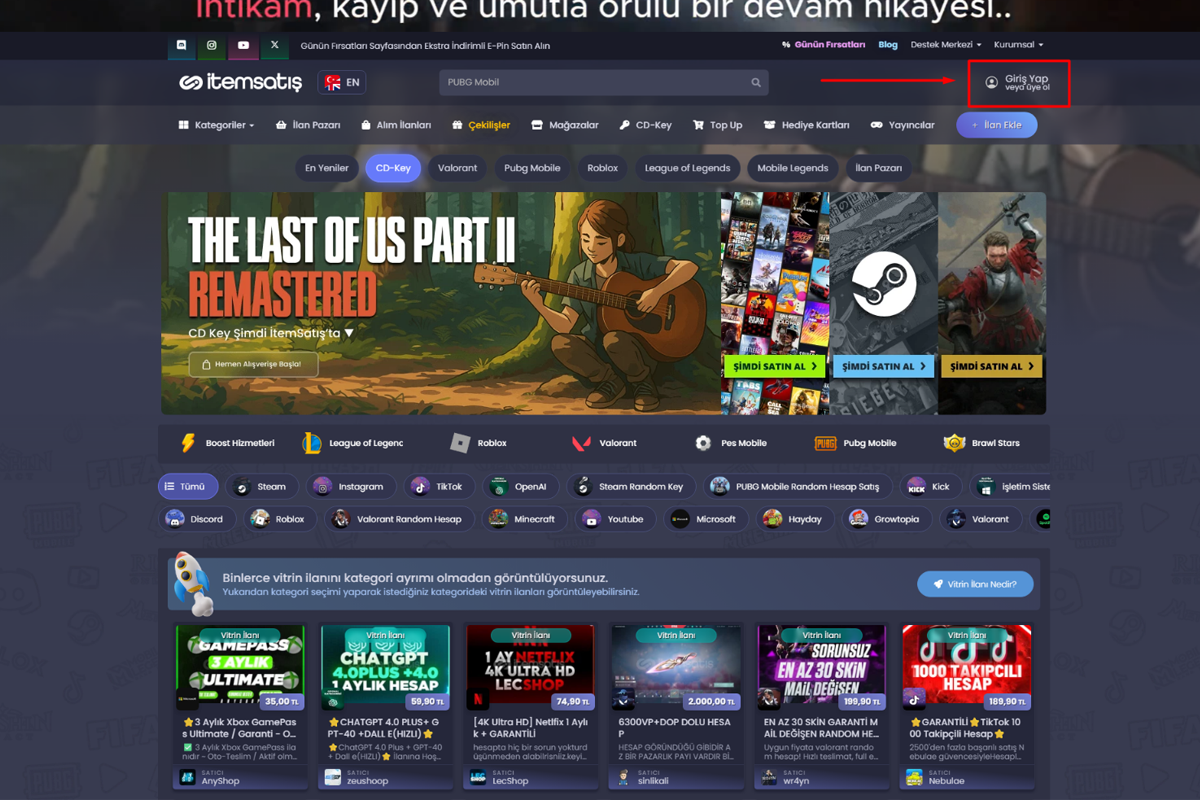Open the Pes Mobile shortcut icon

point(703,443)
